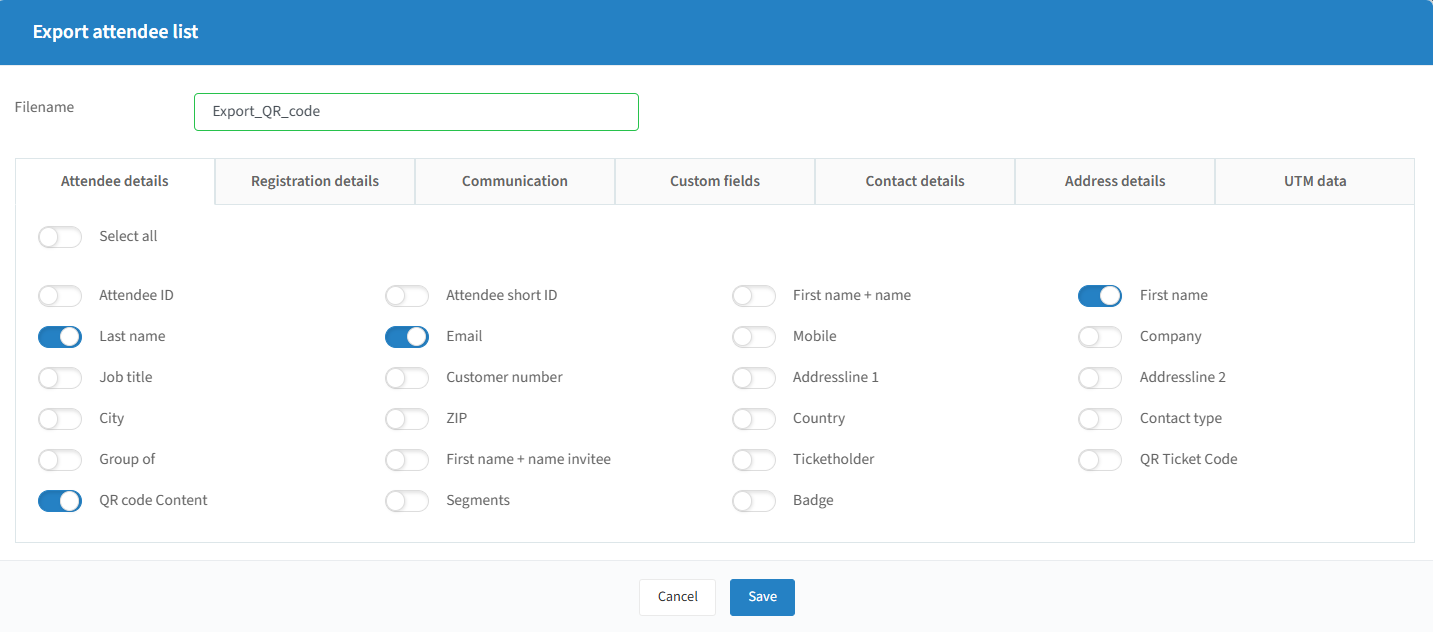Enable the Attendee short ID toggle
This screenshot has width=1433, height=632.
point(407,296)
